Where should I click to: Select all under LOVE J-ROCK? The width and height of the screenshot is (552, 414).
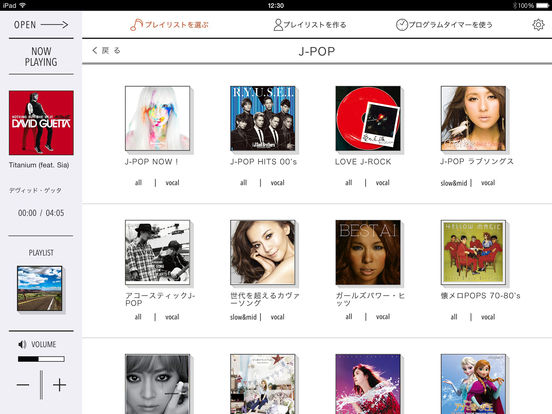pos(349,183)
